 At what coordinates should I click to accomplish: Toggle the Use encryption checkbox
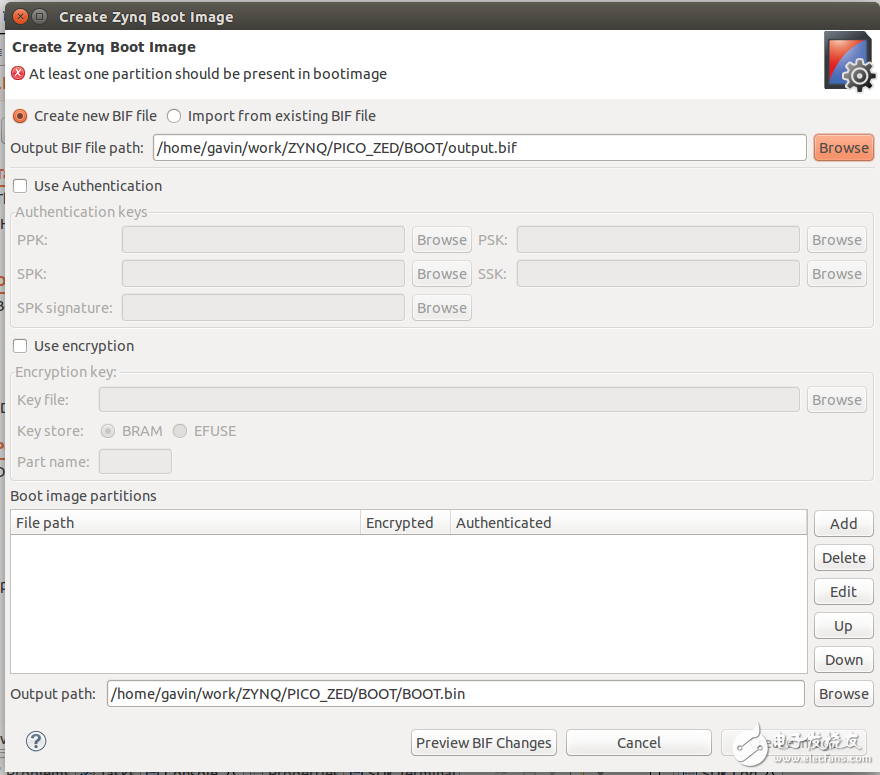(x=20, y=346)
